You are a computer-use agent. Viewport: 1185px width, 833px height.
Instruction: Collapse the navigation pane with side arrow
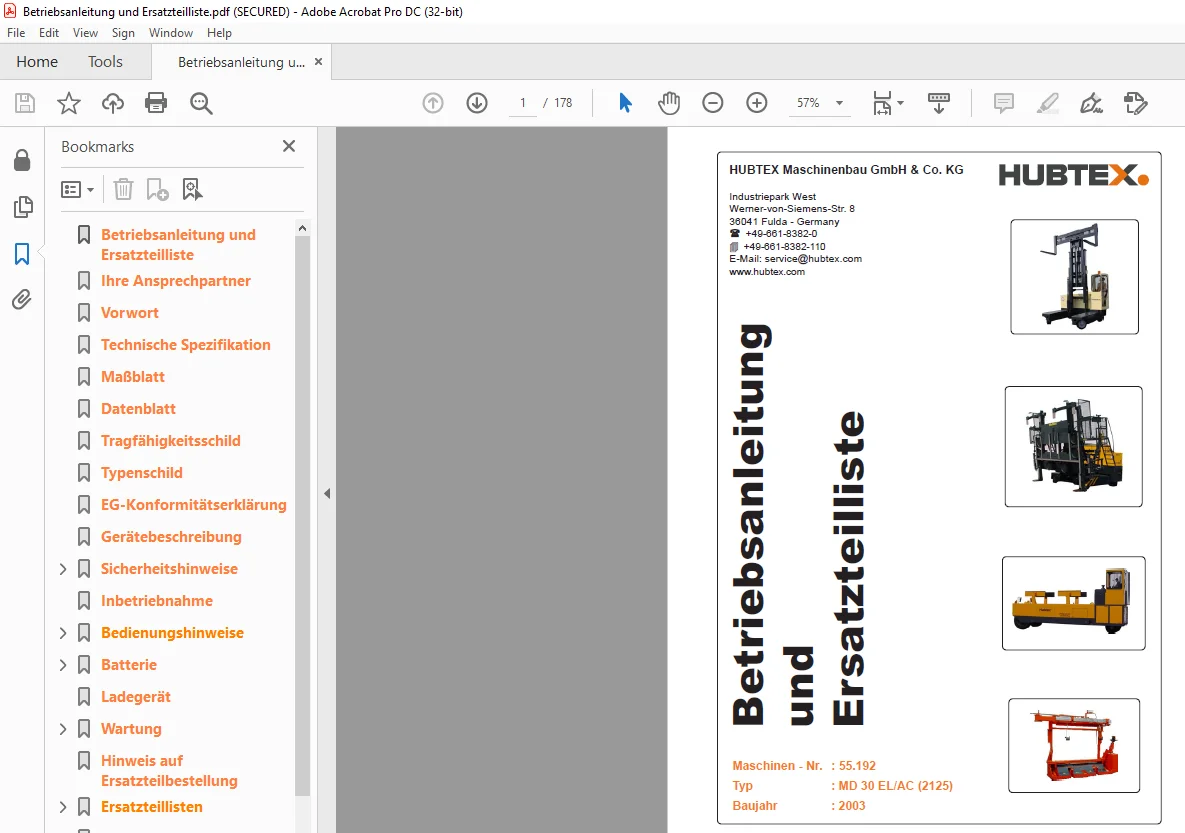click(x=326, y=494)
